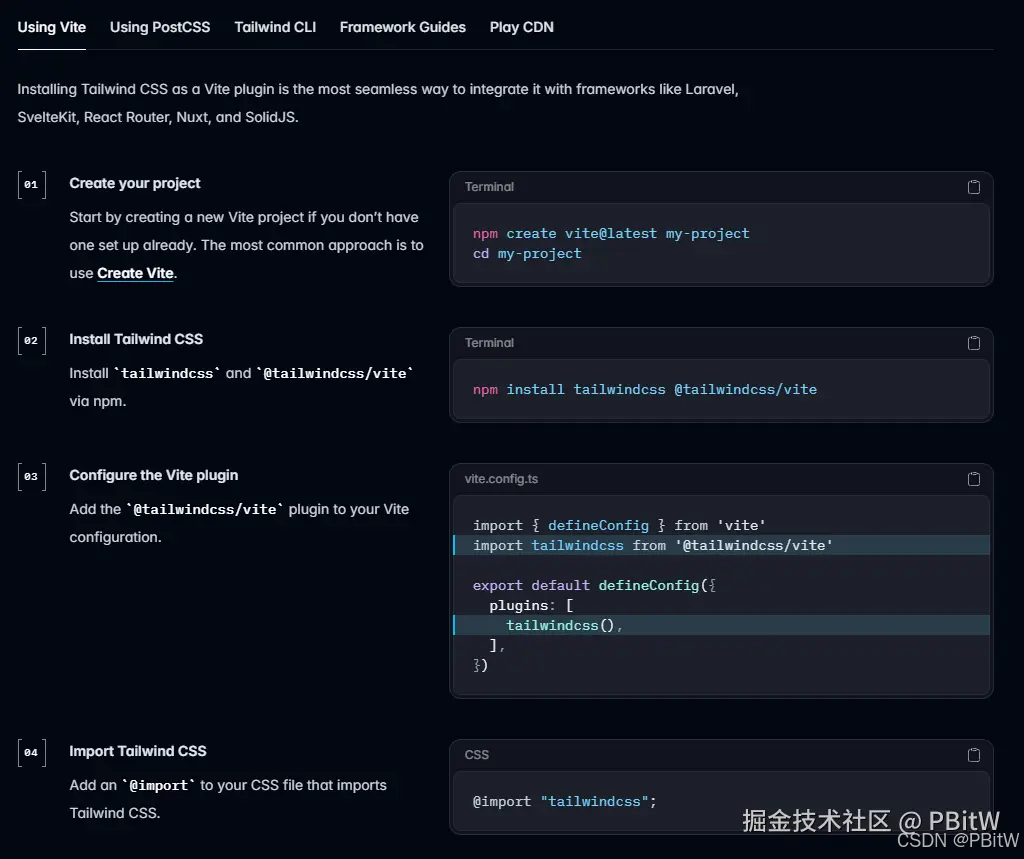Copy the npm install tailwindcss command
Viewport: 1024px width, 859px height.
(x=973, y=343)
